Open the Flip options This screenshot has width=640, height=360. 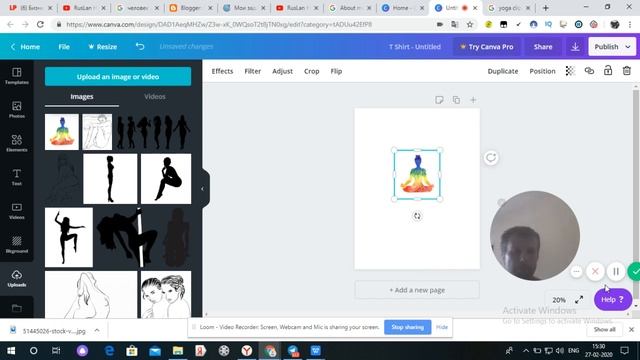336,71
